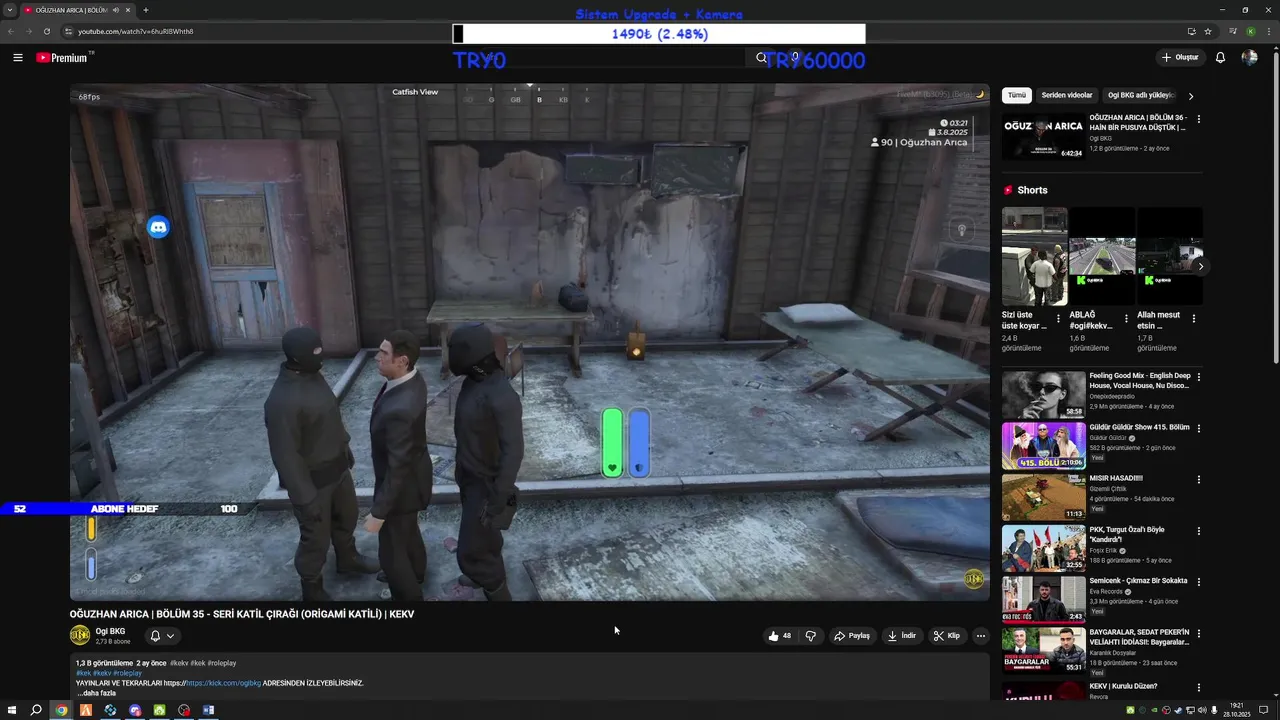
Task: Click the address bar URL
Action: coord(136,31)
